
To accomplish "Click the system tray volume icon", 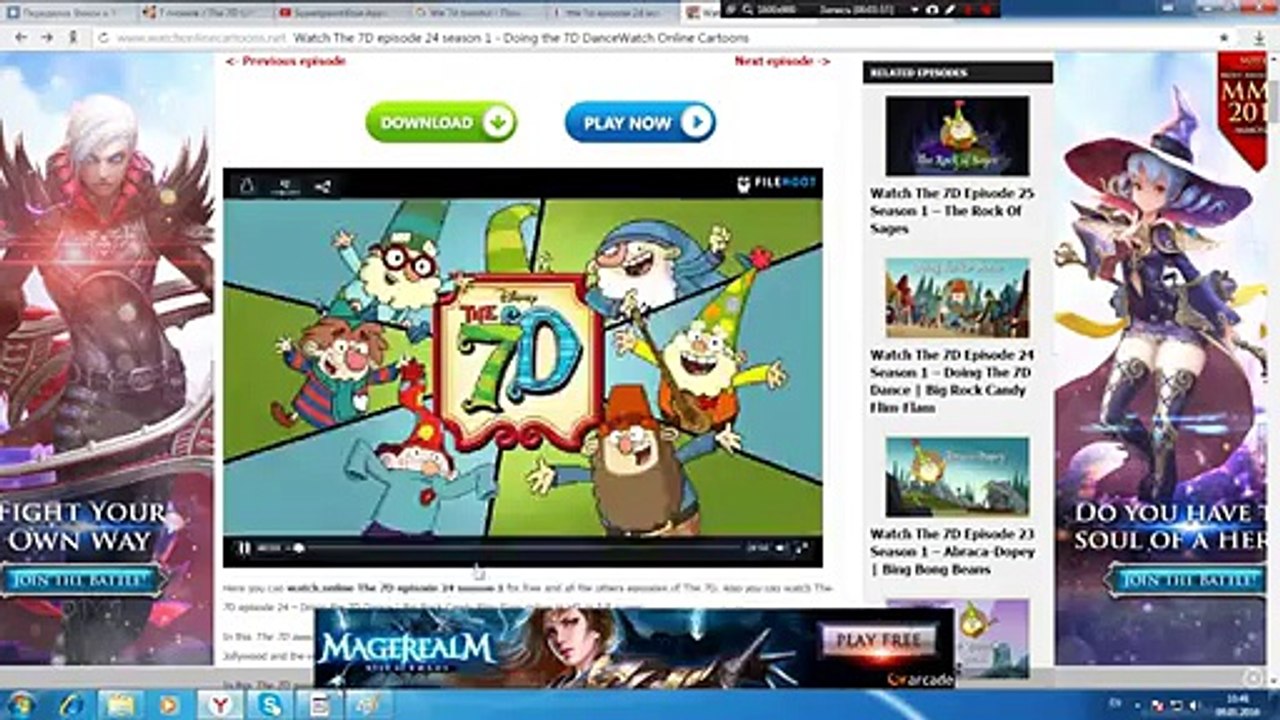I will click(x=1195, y=704).
